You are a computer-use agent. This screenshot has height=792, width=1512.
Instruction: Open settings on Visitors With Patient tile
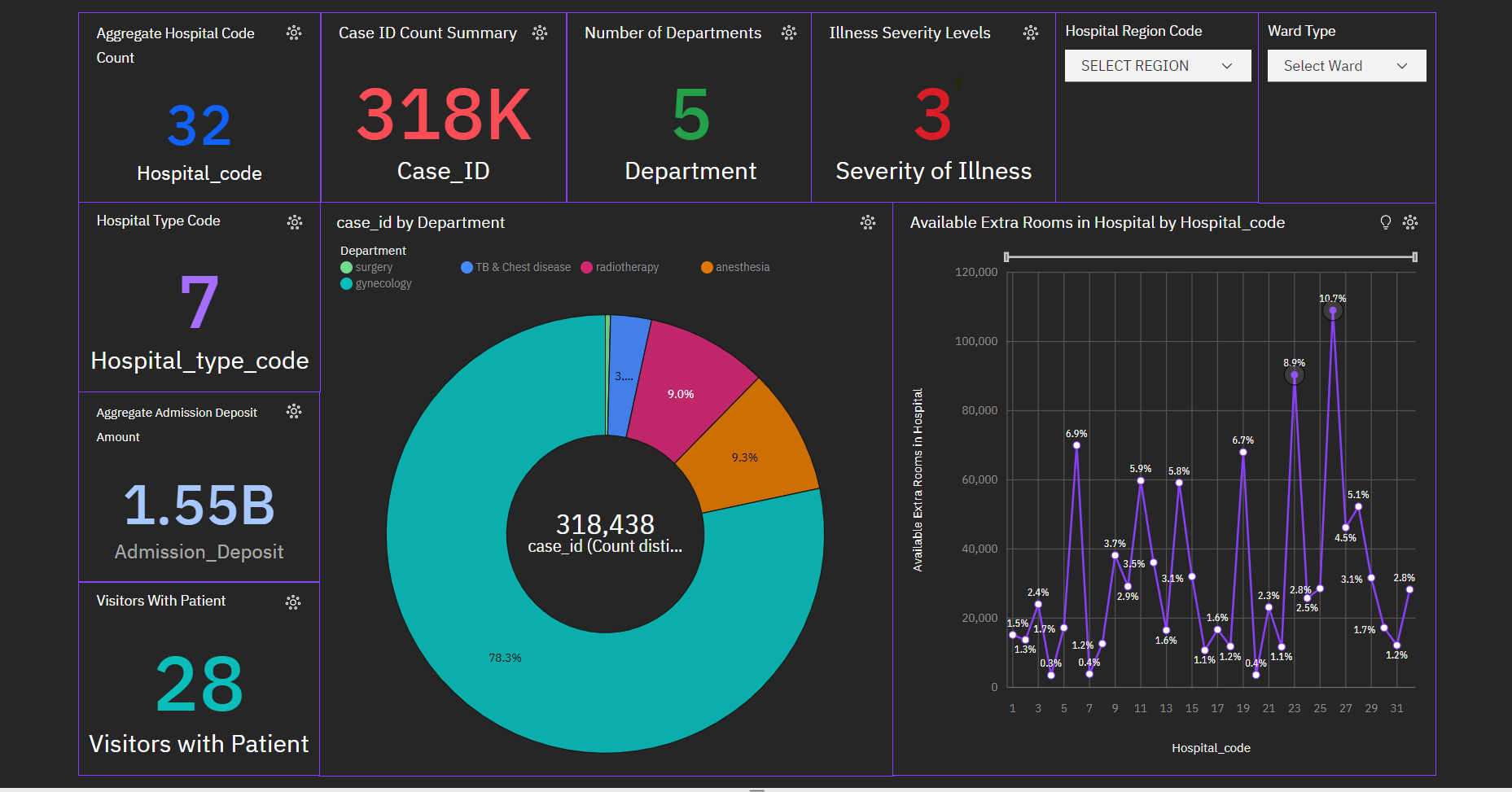click(x=294, y=602)
